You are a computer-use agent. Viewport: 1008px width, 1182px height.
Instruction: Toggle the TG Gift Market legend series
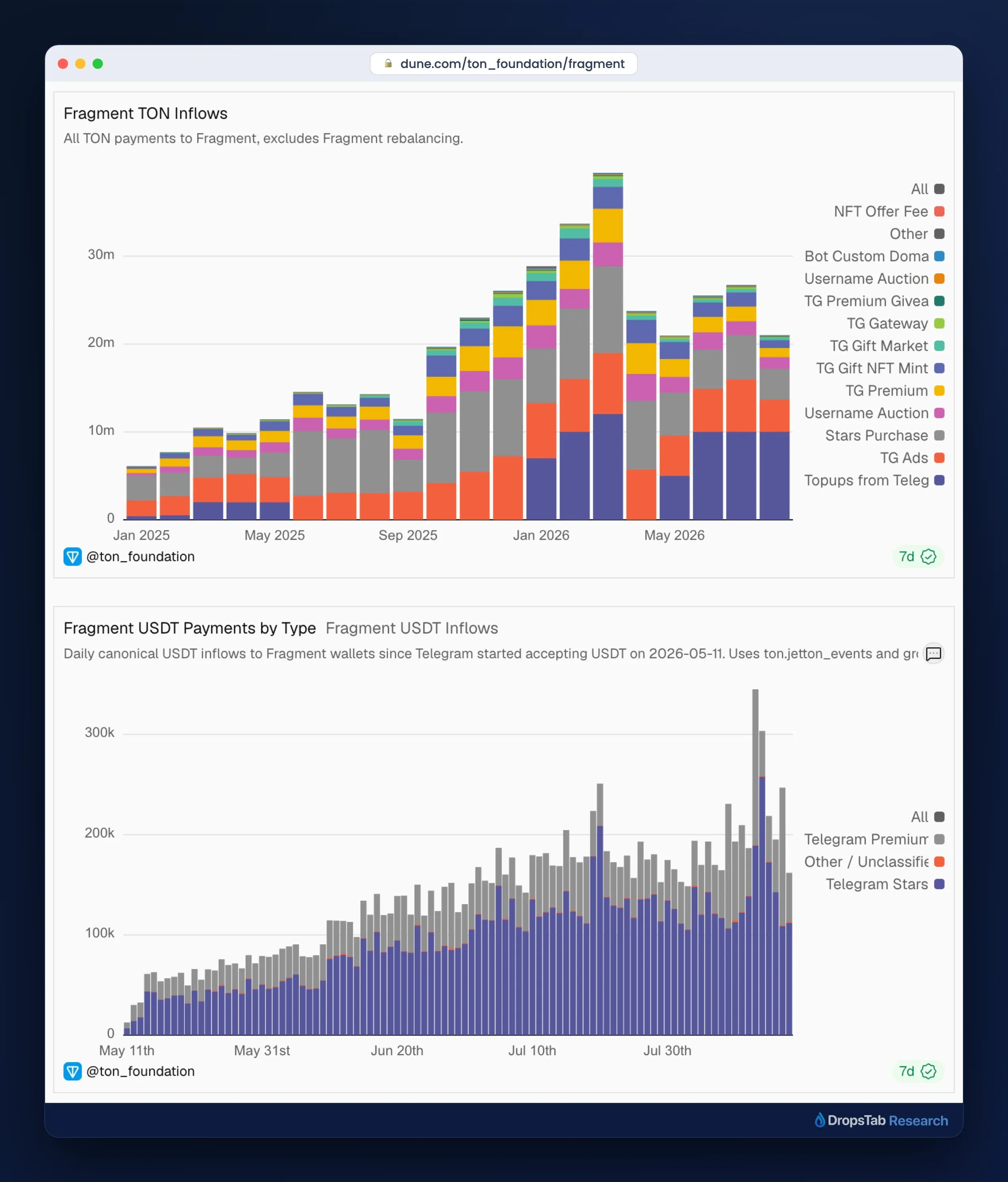tap(887, 346)
